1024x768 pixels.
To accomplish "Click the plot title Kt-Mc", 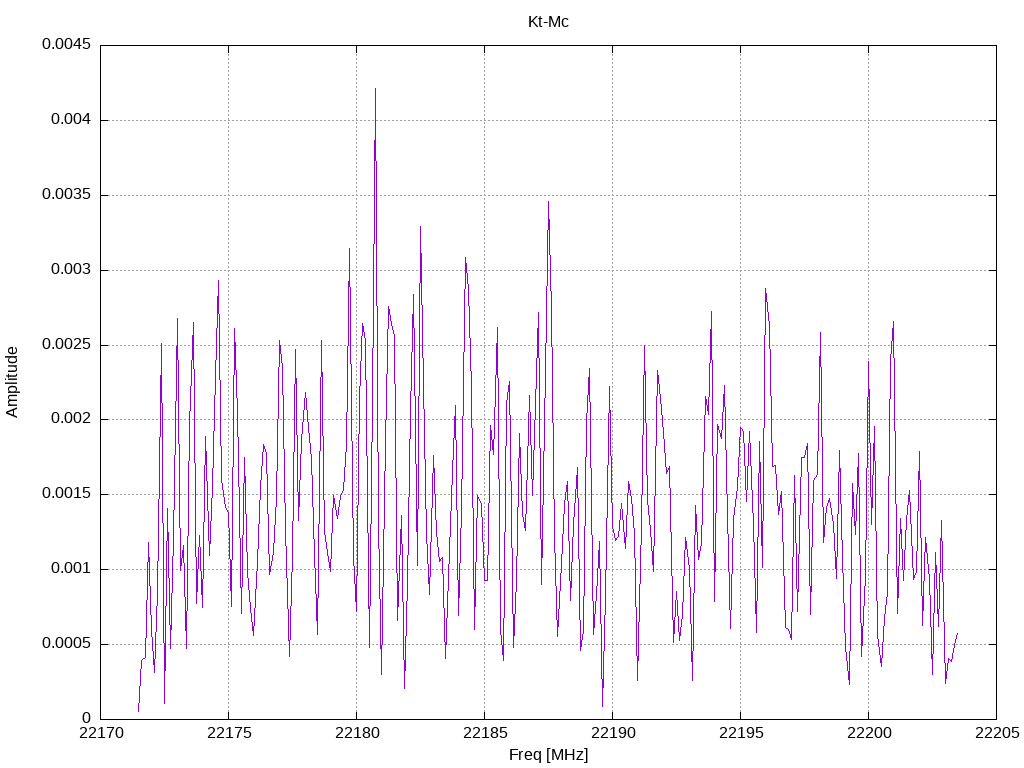I will click(548, 22).
